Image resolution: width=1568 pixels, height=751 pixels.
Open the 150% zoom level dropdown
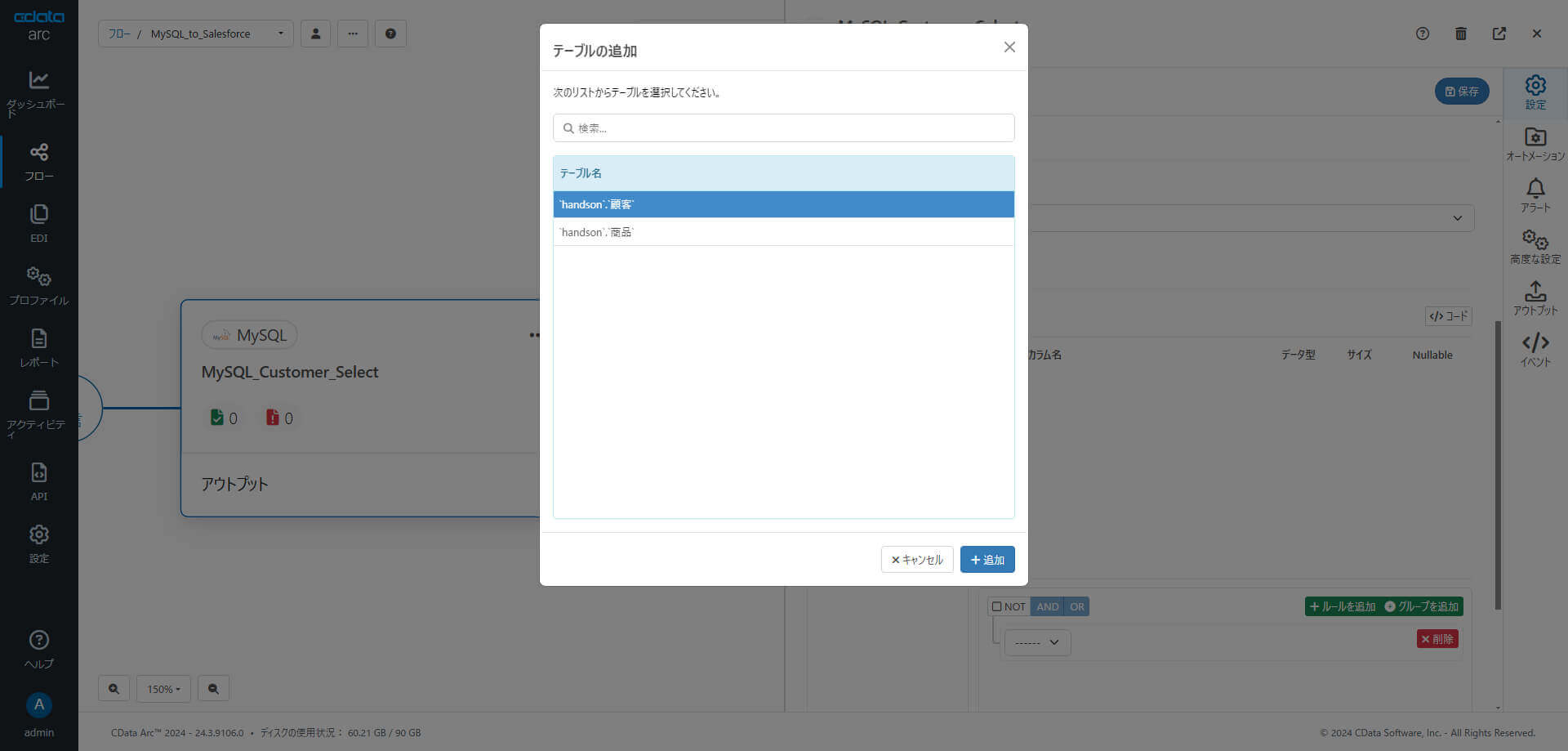163,689
